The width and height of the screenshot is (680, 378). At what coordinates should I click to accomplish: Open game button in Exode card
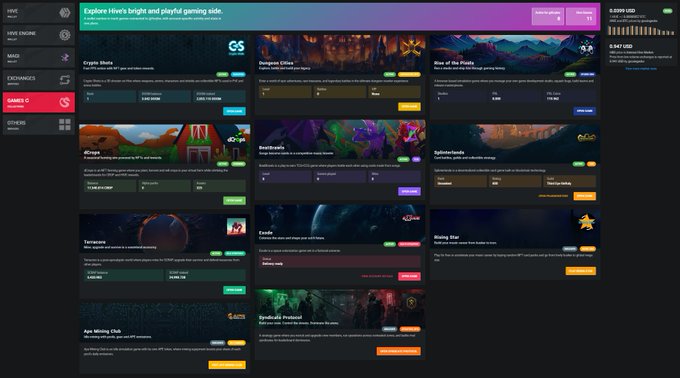(409, 276)
